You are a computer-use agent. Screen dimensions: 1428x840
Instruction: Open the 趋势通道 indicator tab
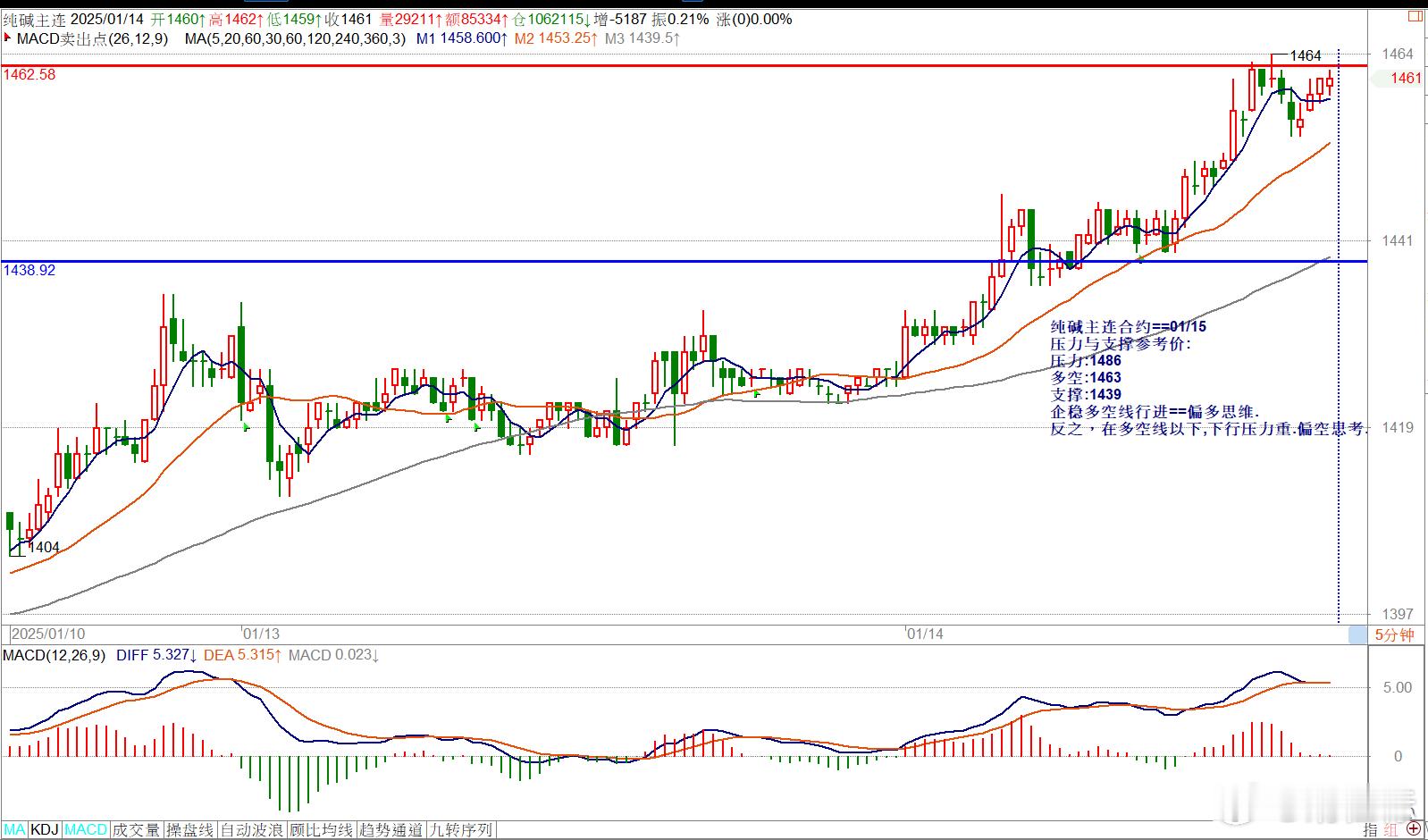point(391,830)
